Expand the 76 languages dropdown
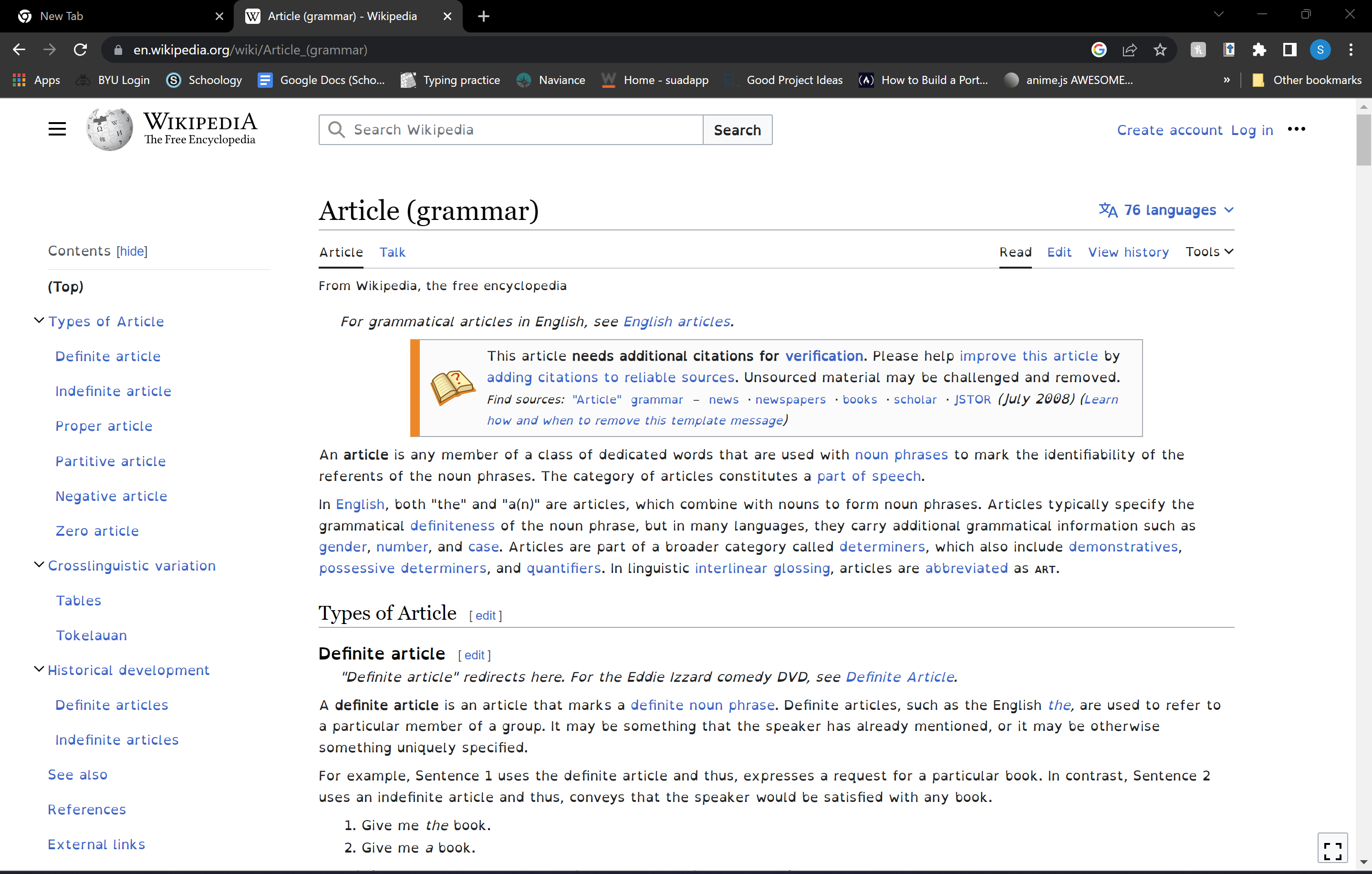 tap(1166, 210)
